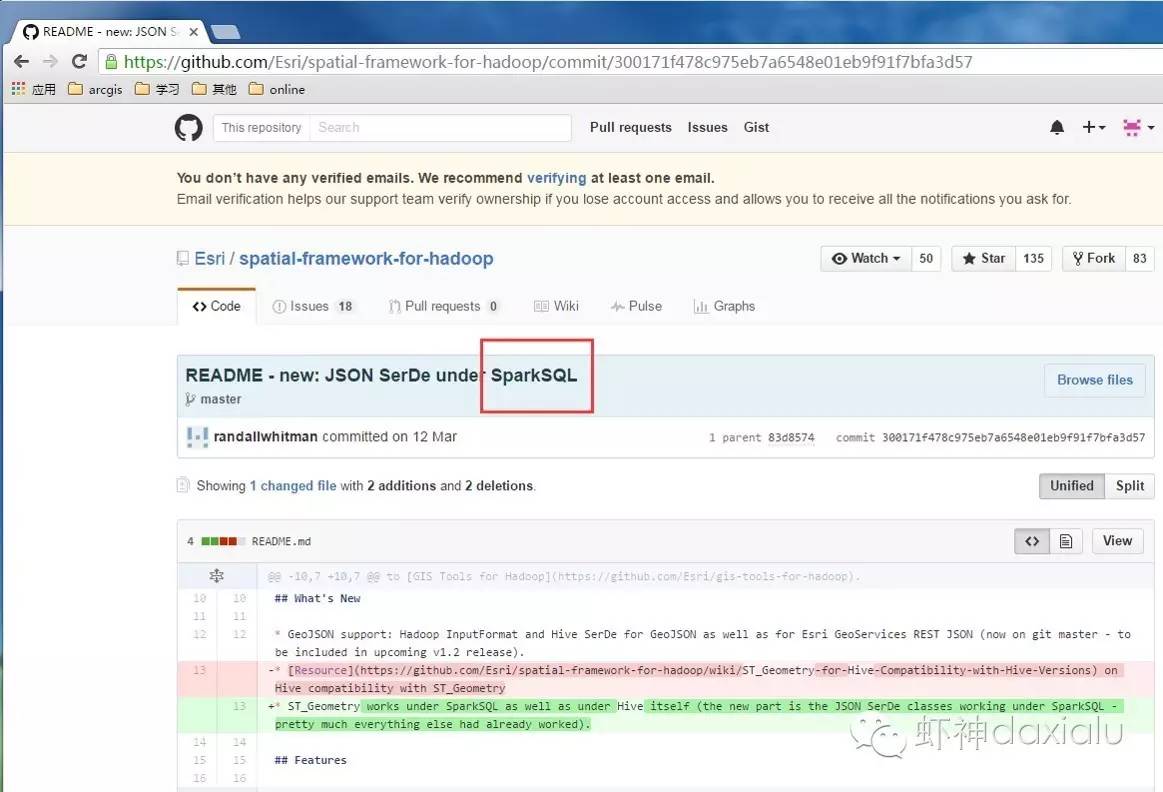Click randallwhitman's avatar image

point(197,437)
